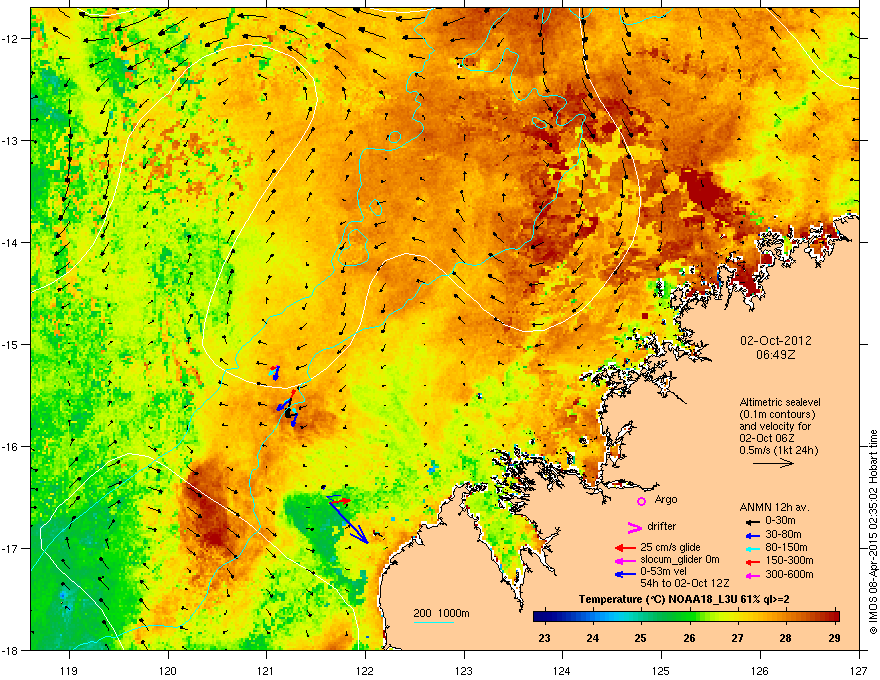Click the 'ANMN 12h av.' heading
This screenshot has width=880, height=680.
pyautogui.click(x=774, y=507)
